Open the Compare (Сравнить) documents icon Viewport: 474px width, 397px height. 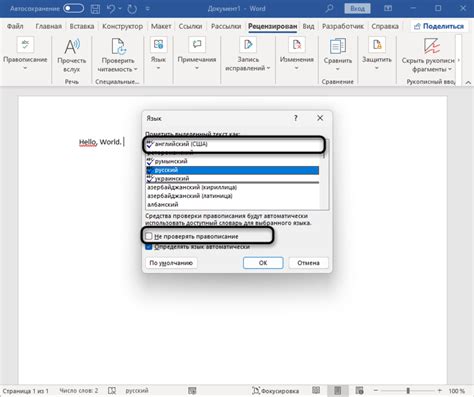tap(337, 46)
